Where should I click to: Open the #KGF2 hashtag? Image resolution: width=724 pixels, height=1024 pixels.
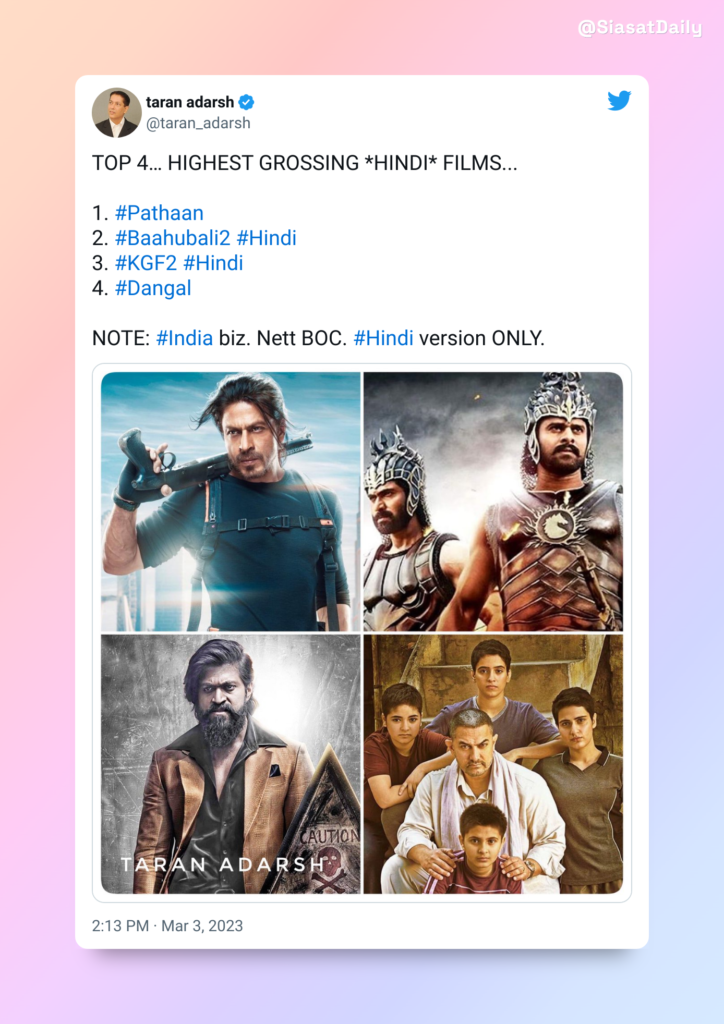(x=146, y=263)
